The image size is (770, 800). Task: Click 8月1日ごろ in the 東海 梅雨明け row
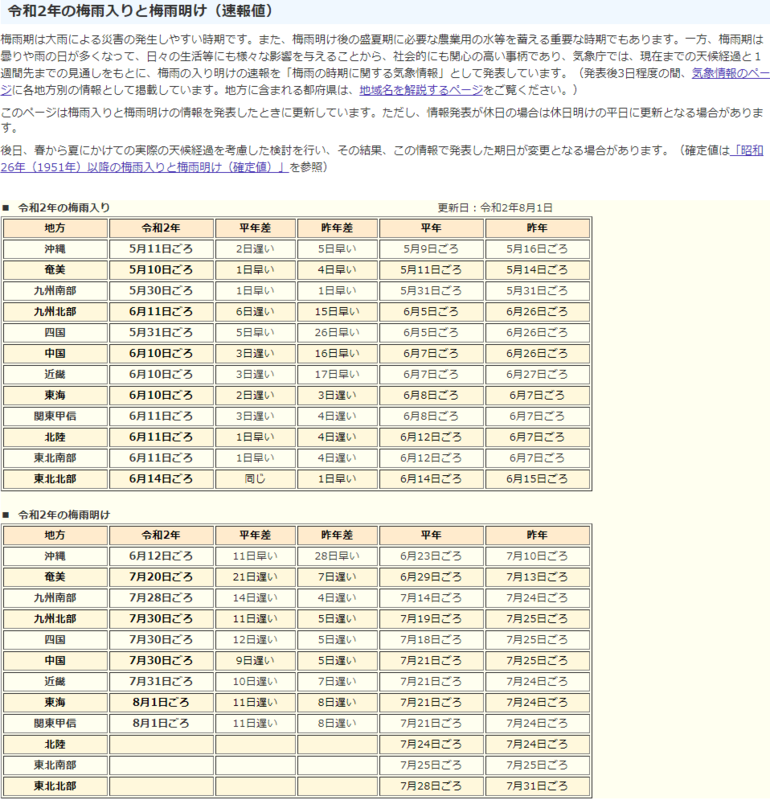pyautogui.click(x=161, y=703)
